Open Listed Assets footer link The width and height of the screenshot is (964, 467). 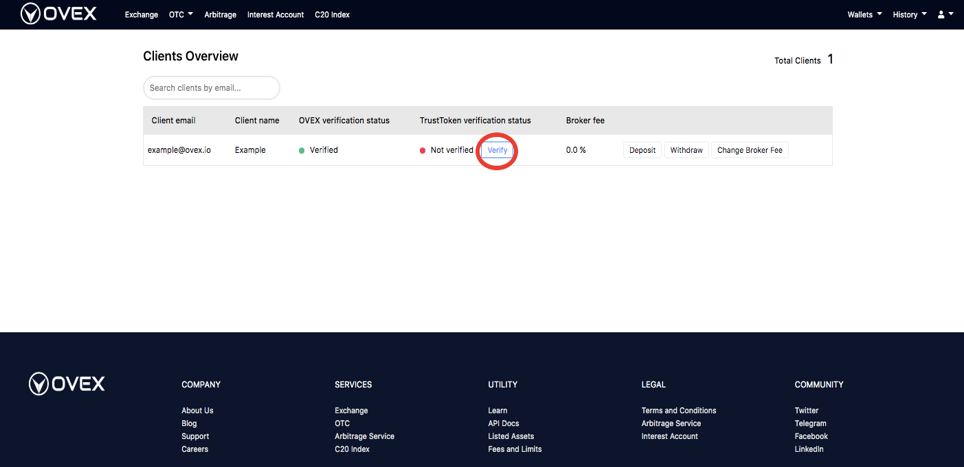(511, 436)
